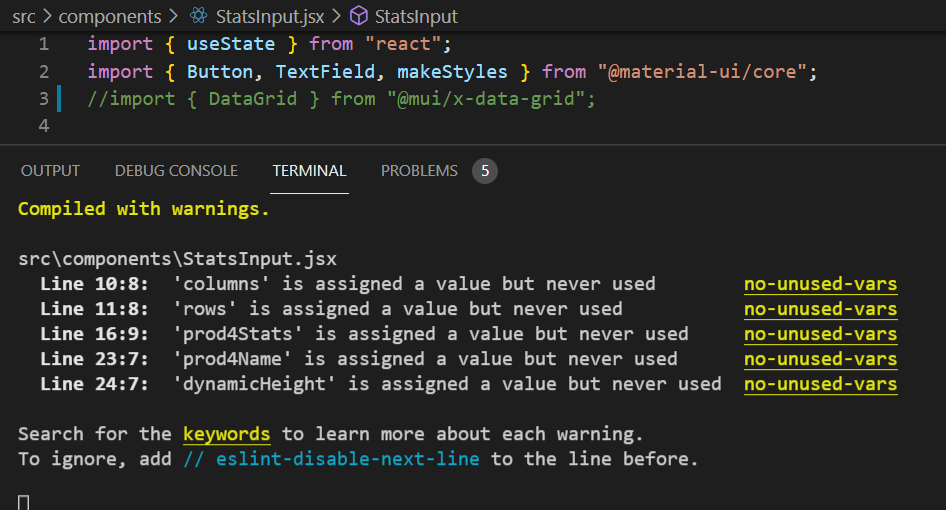This screenshot has height=510, width=946.
Task: Click the "@material-ui/core" module string
Action: (702, 72)
